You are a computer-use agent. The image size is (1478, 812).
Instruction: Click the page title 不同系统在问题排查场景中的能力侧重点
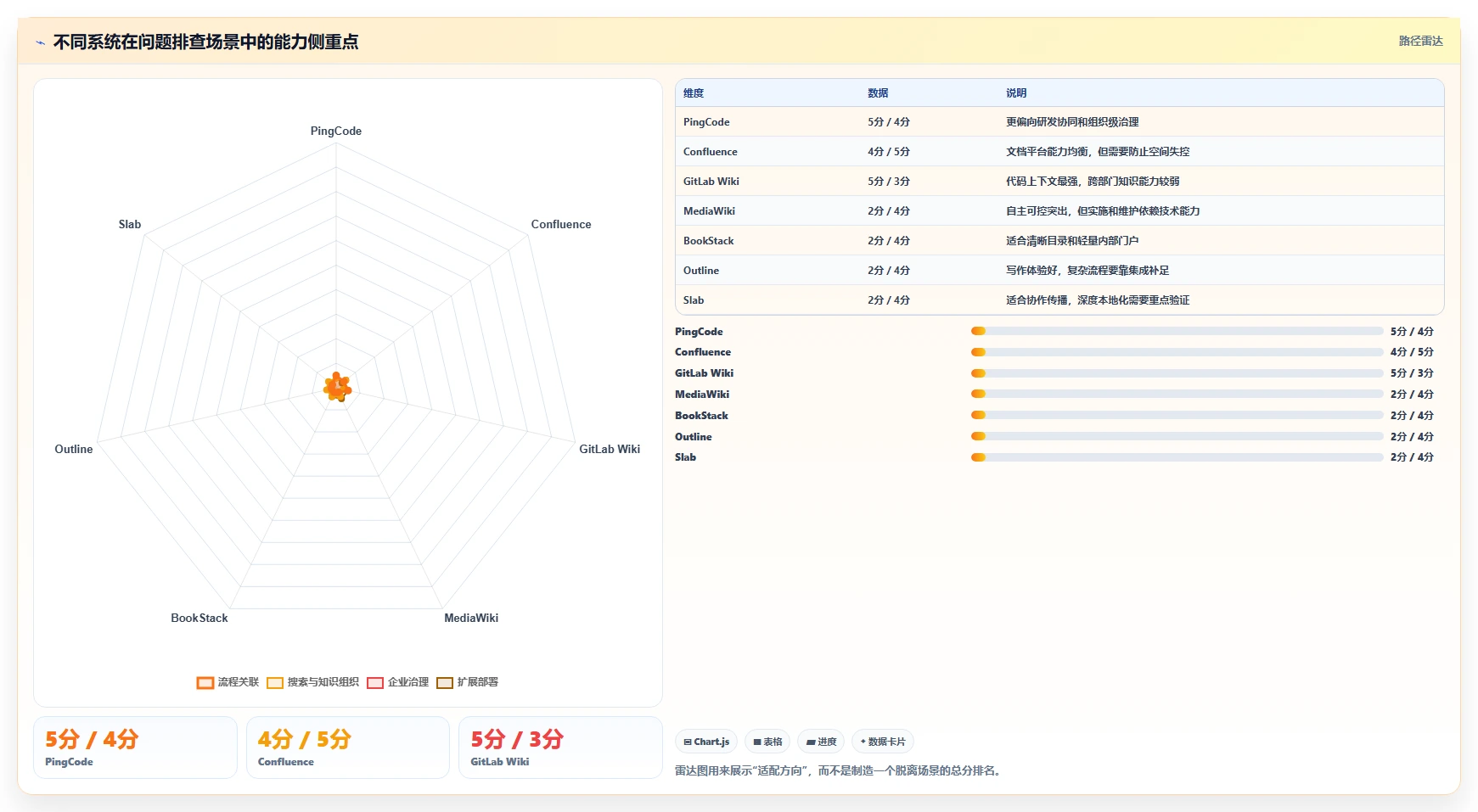[205, 42]
